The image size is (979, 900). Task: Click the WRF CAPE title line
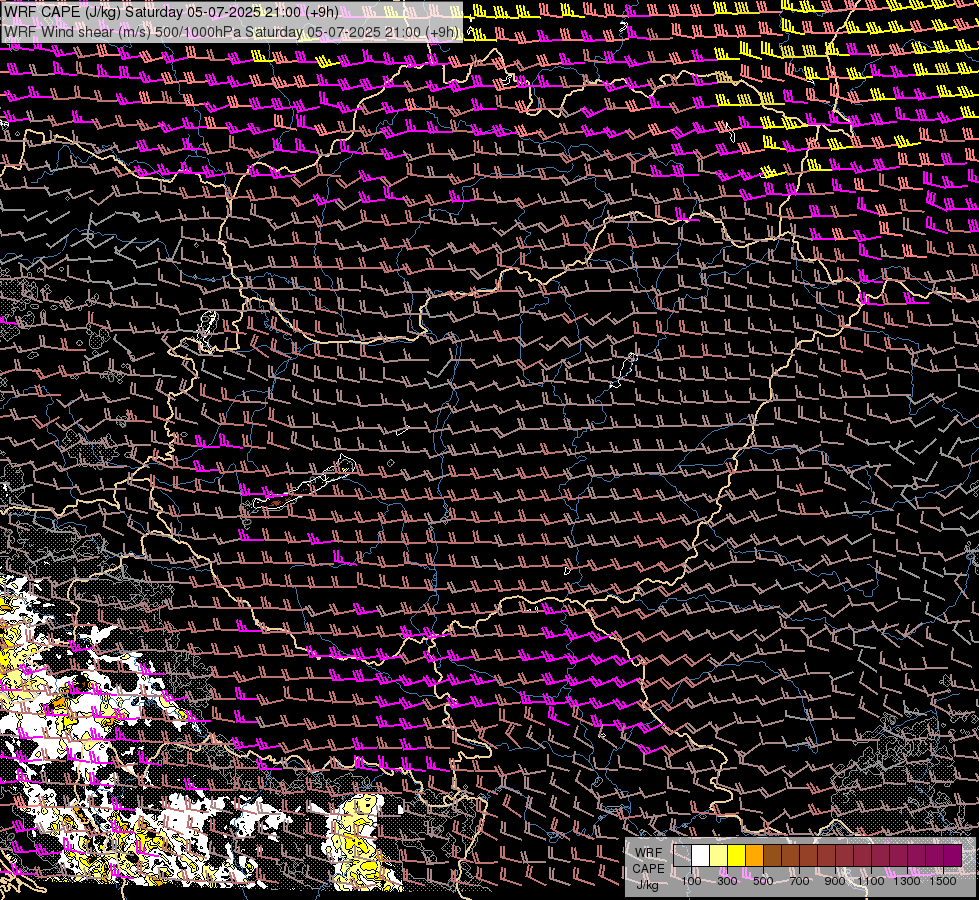(x=170, y=12)
